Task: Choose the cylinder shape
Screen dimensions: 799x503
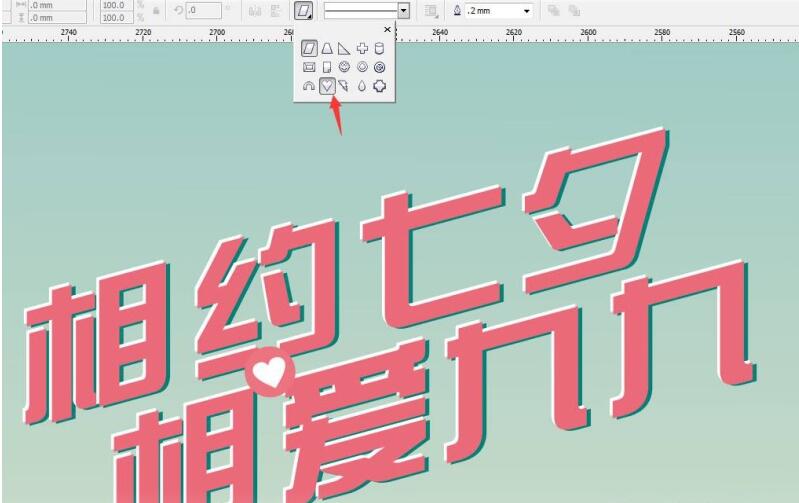Action: tap(379, 48)
